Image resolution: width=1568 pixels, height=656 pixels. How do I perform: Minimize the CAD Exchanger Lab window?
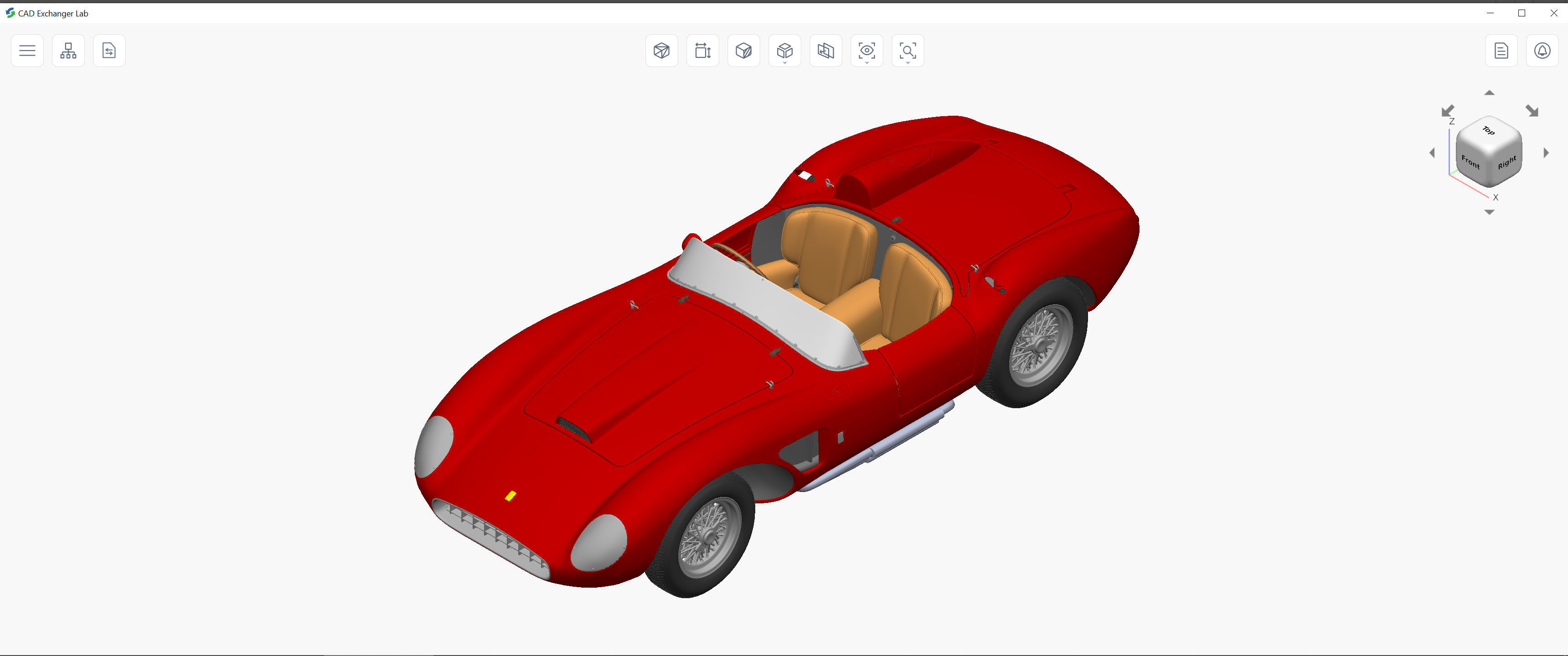[1490, 13]
